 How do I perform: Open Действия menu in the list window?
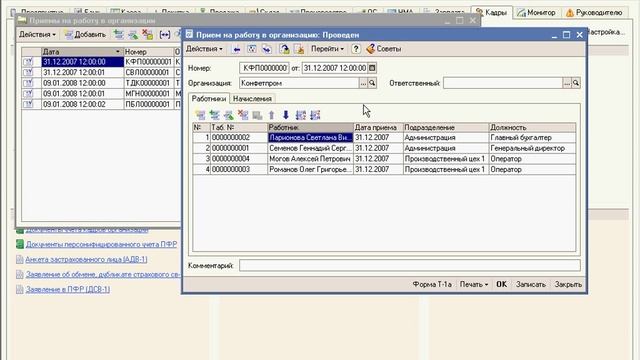coord(37,35)
